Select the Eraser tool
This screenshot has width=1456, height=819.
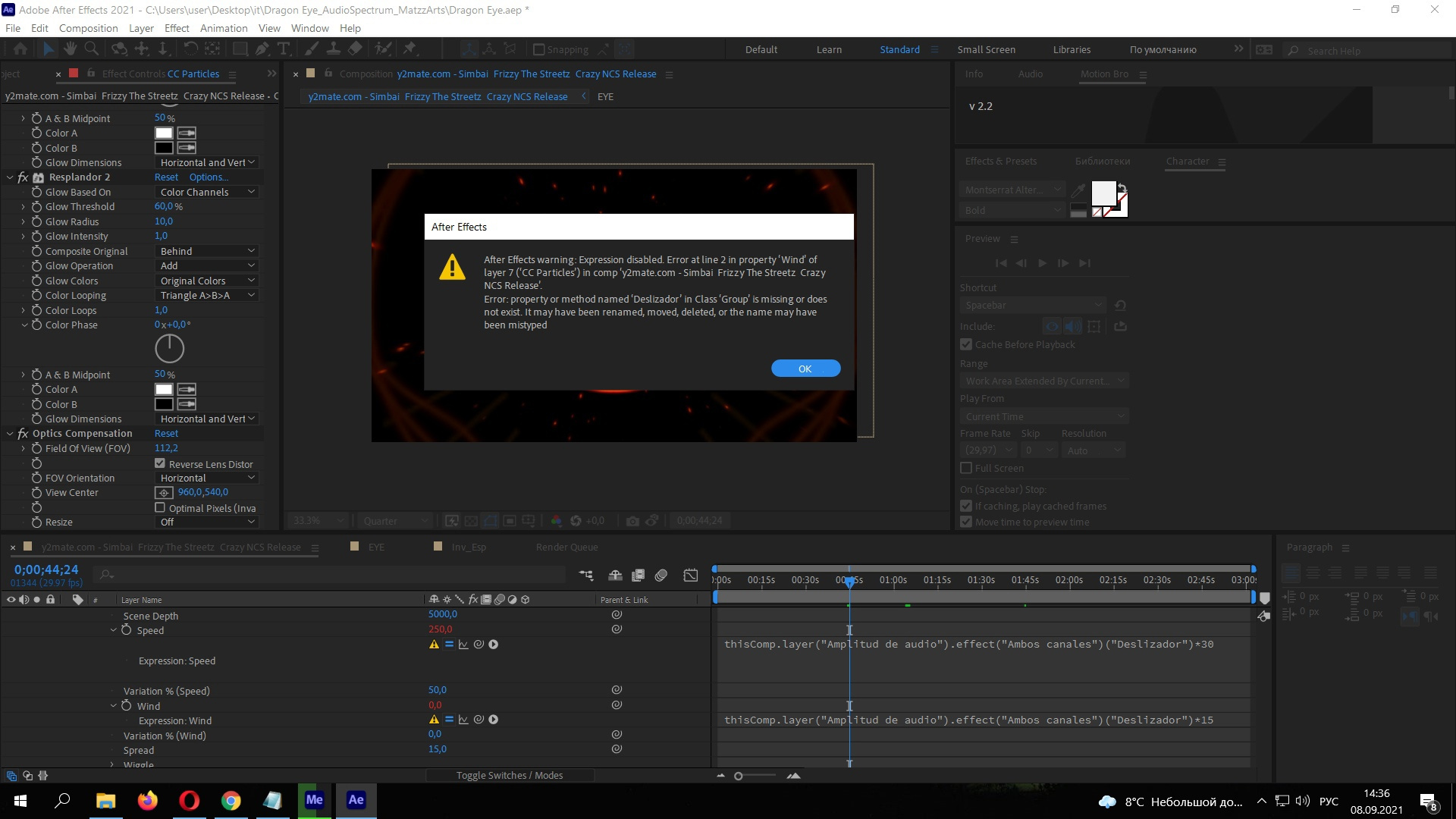pyautogui.click(x=355, y=49)
